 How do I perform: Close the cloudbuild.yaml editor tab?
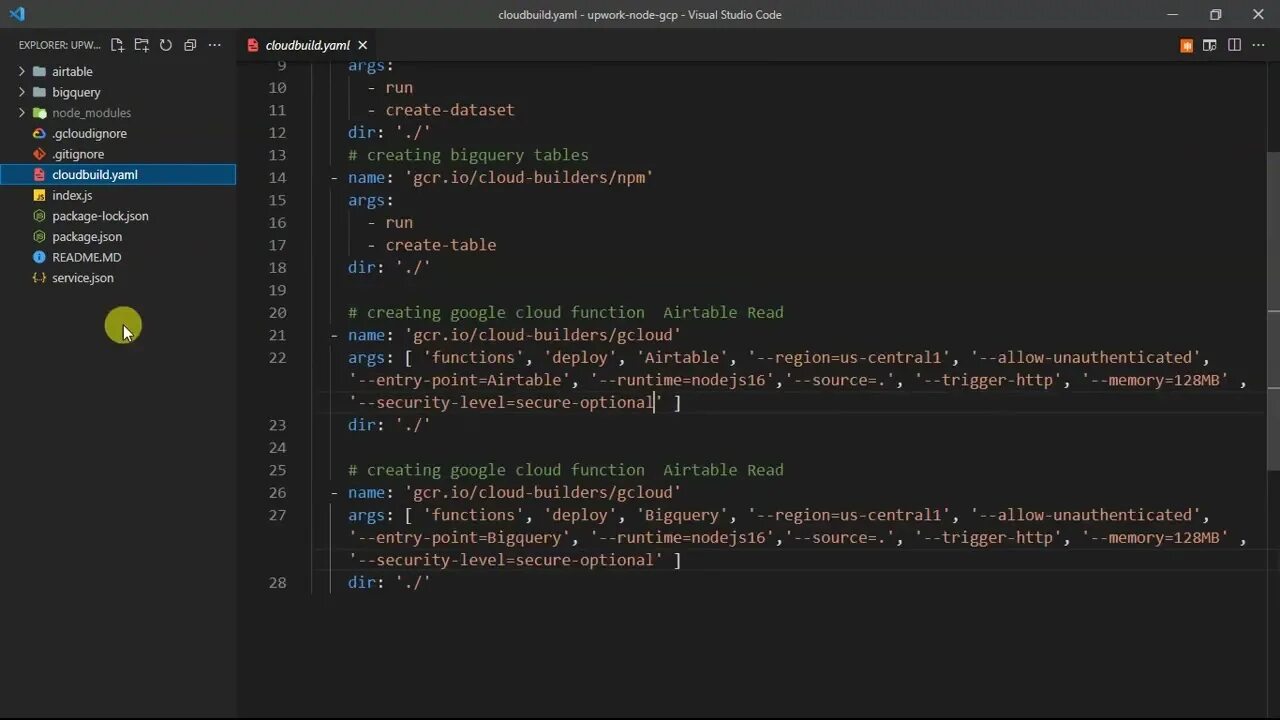(x=362, y=45)
